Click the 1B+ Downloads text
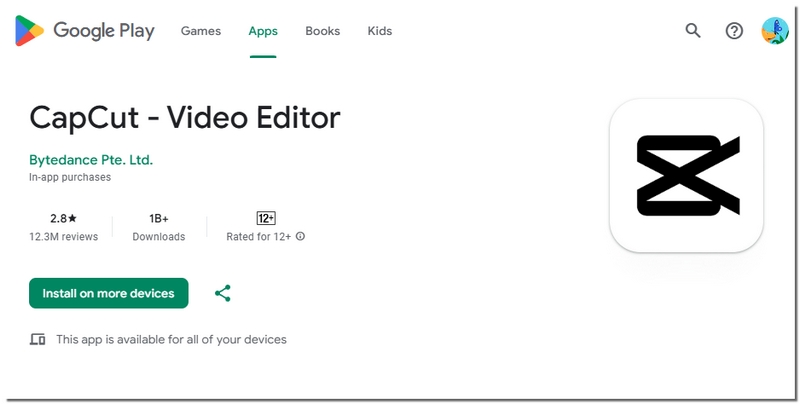The image size is (800, 404). click(x=159, y=227)
